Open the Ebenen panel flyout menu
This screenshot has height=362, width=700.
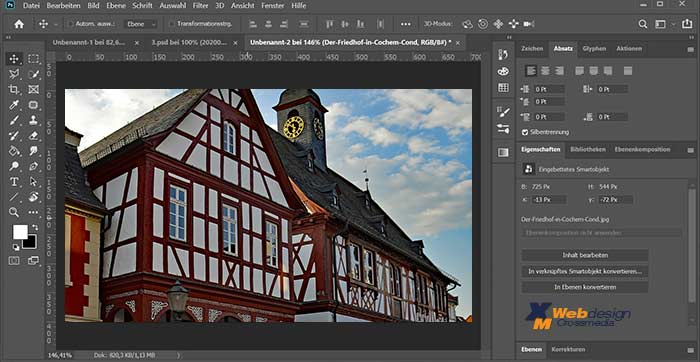[691, 351]
